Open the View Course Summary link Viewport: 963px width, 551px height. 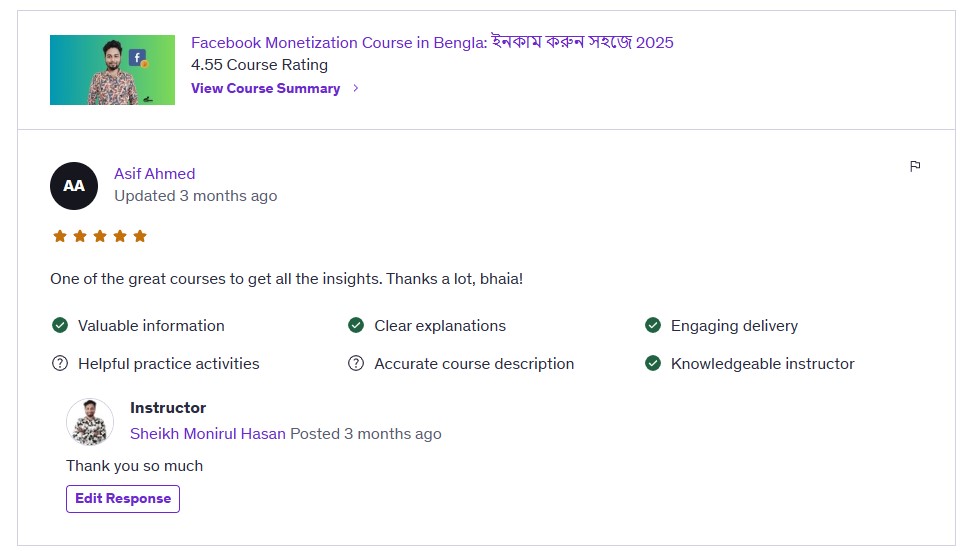[x=265, y=88]
